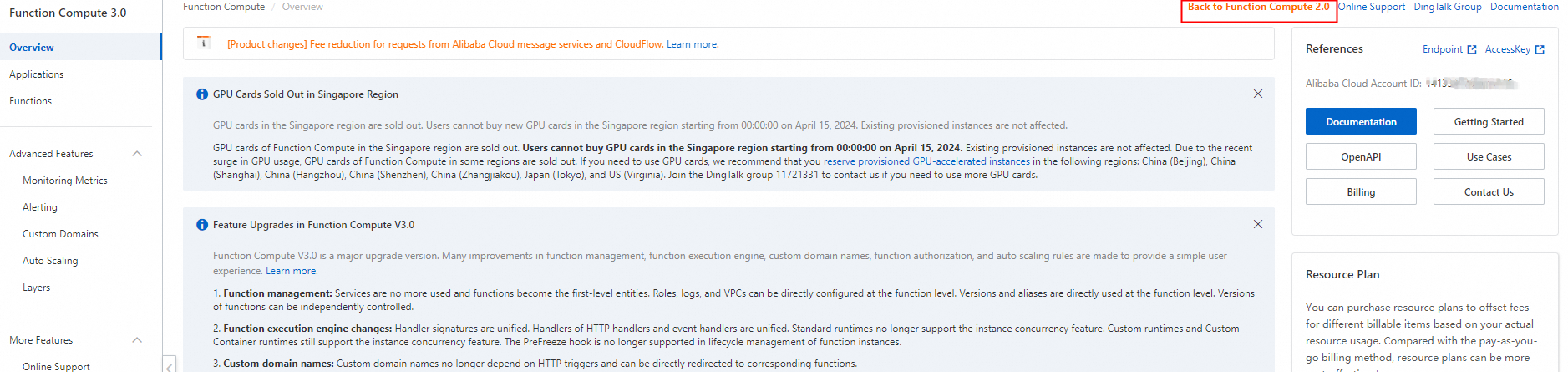This screenshot has width=1568, height=372.
Task: Click the blue Documentation button
Action: (x=1361, y=121)
